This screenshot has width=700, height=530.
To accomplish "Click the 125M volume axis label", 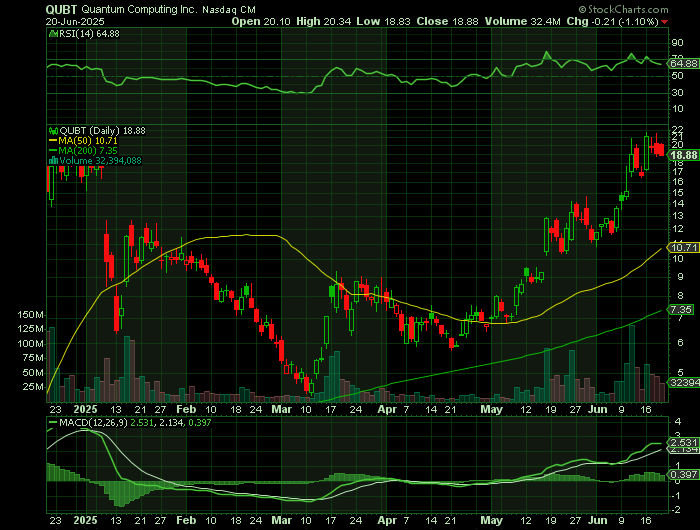I will 30,329.
